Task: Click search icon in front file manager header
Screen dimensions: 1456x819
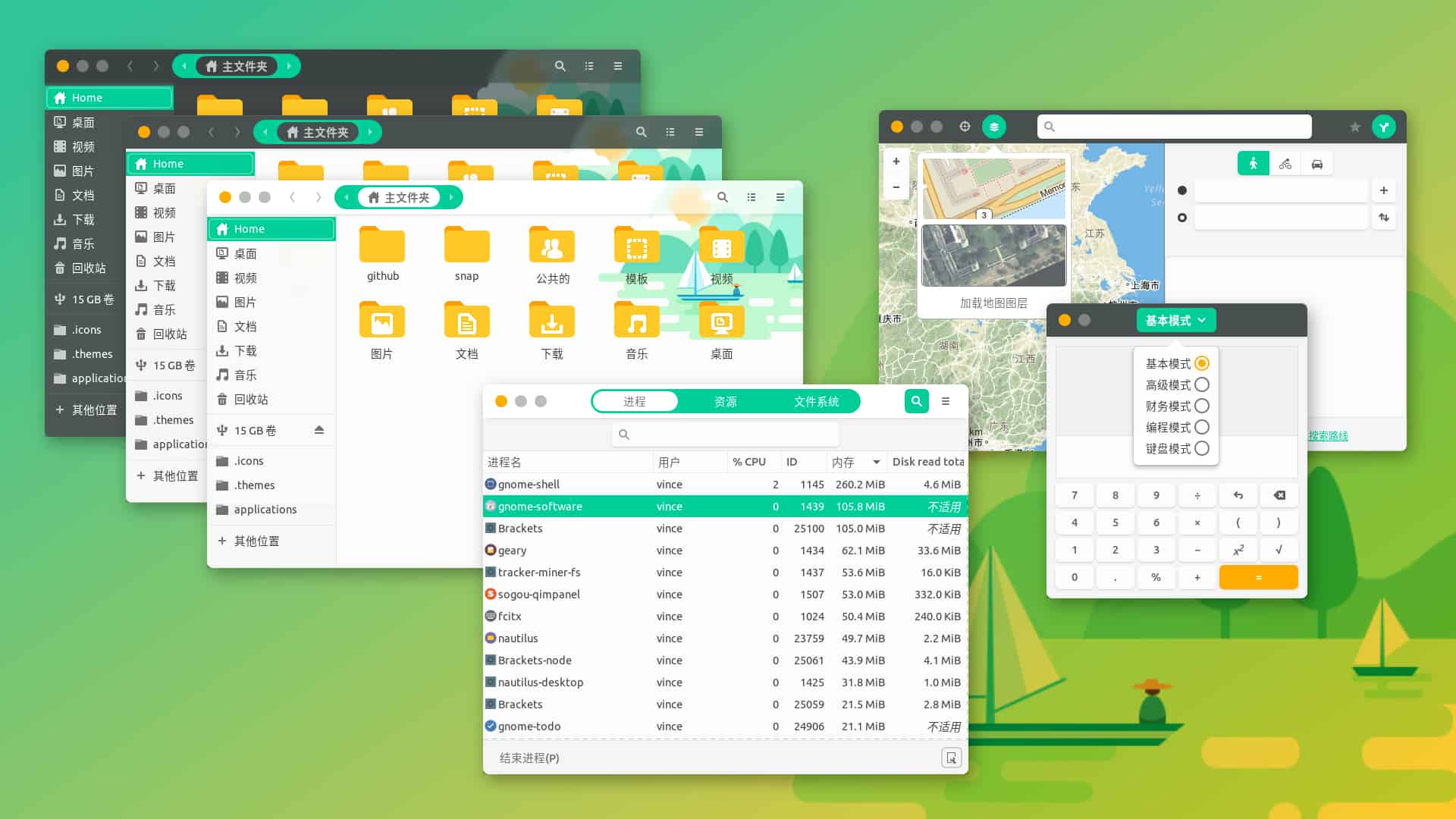Action: click(723, 197)
